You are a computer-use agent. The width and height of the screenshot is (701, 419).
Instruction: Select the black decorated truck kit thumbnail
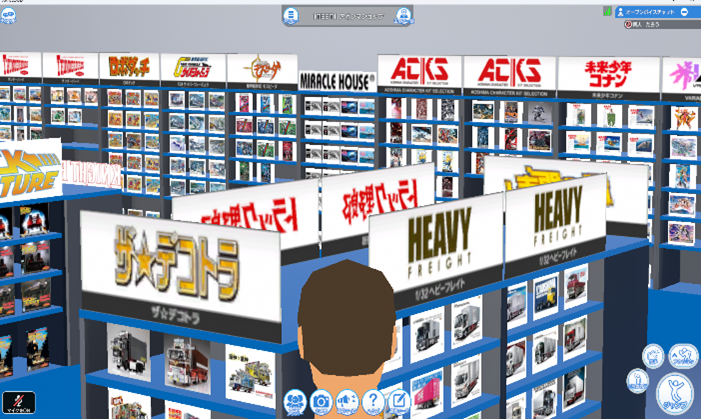click(128, 353)
